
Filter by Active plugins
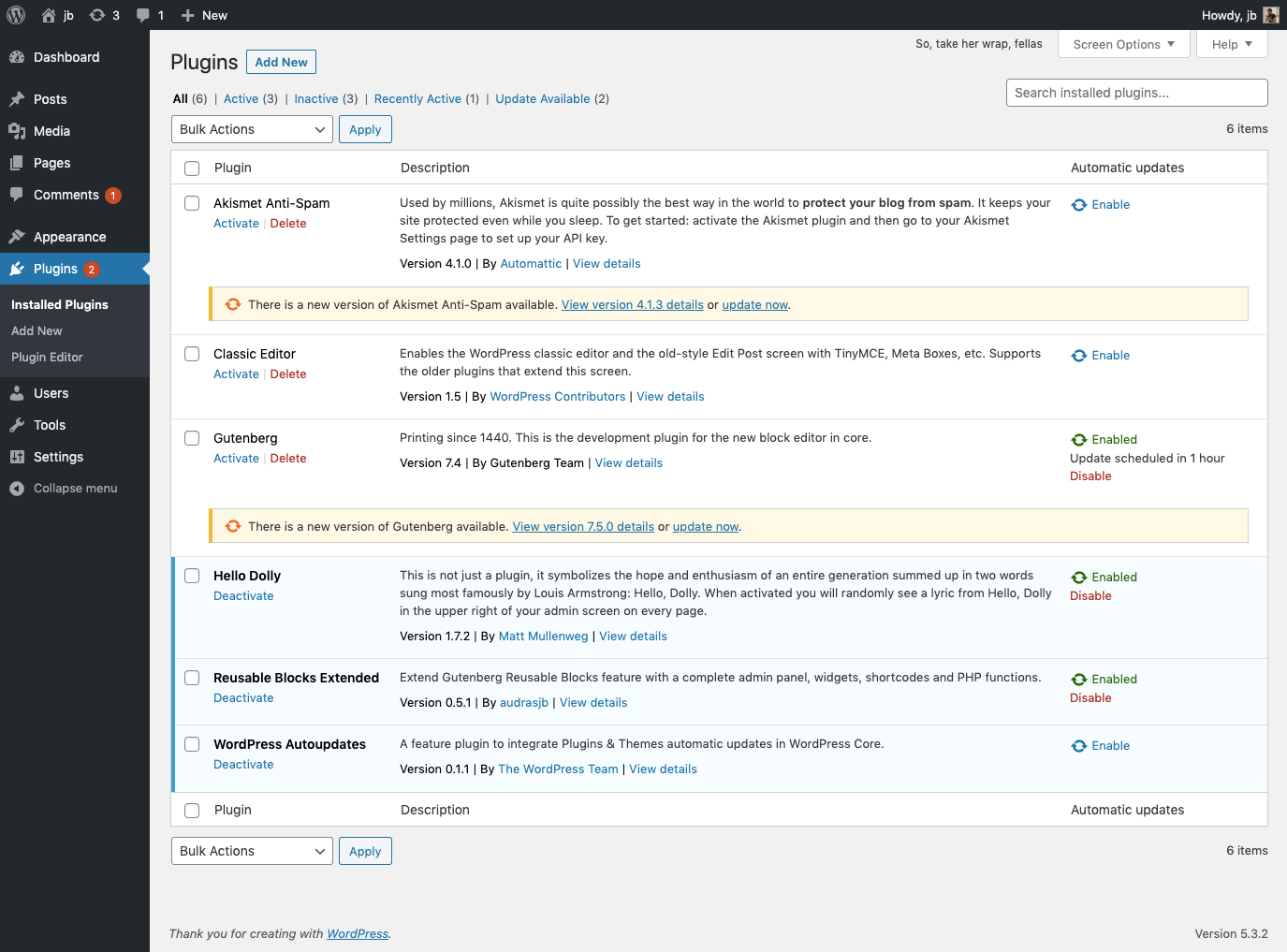pyautogui.click(x=241, y=98)
